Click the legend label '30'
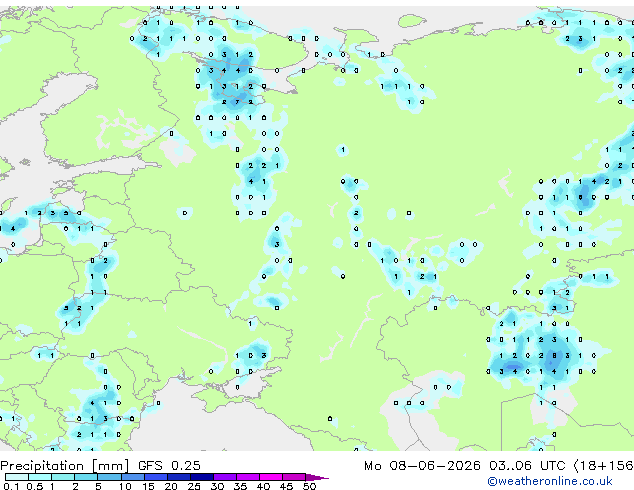This screenshot has height=490, width=634. pyautogui.click(x=217, y=486)
